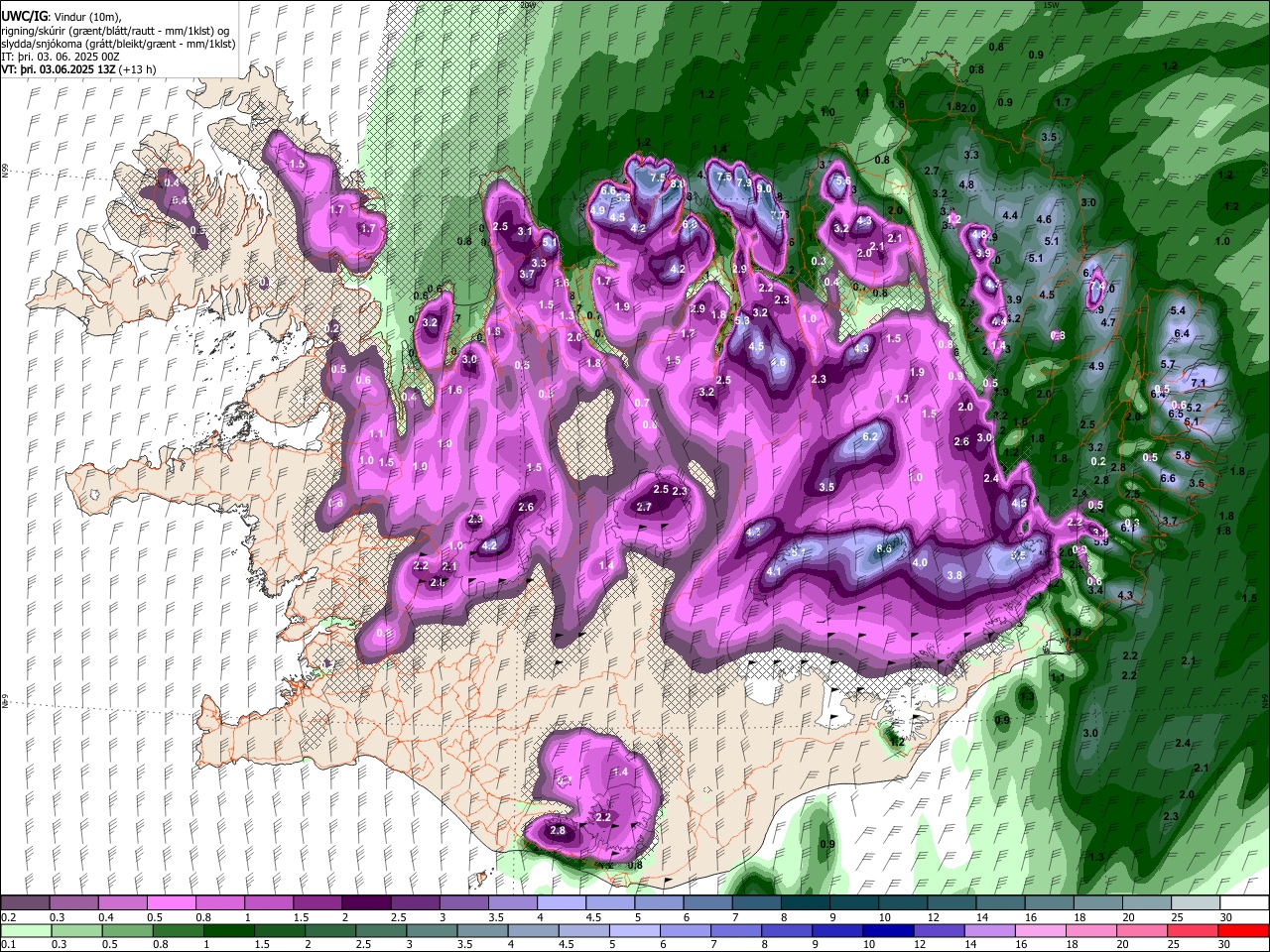The image size is (1270, 952).
Task: Pick the bright red swatch in bottom legend row
Action: [x=1244, y=930]
